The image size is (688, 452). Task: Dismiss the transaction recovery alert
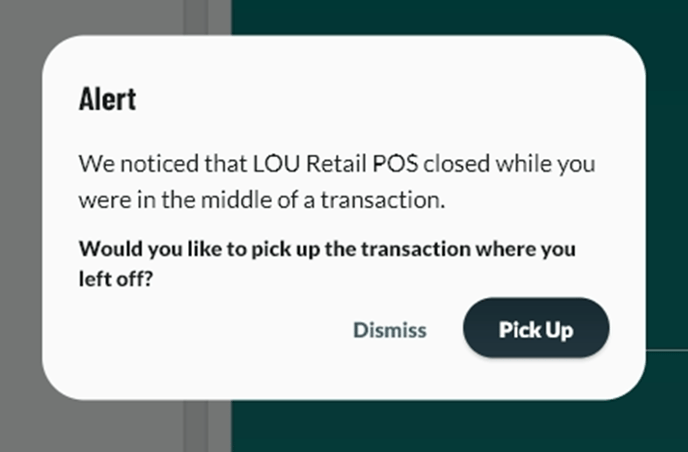[x=390, y=330]
